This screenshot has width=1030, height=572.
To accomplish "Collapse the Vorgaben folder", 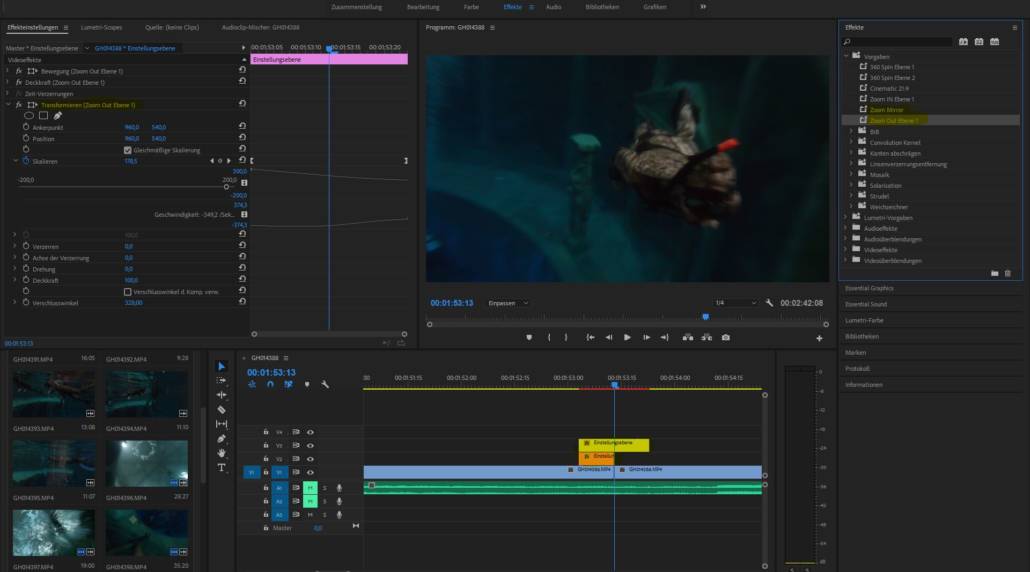I will coord(846,56).
